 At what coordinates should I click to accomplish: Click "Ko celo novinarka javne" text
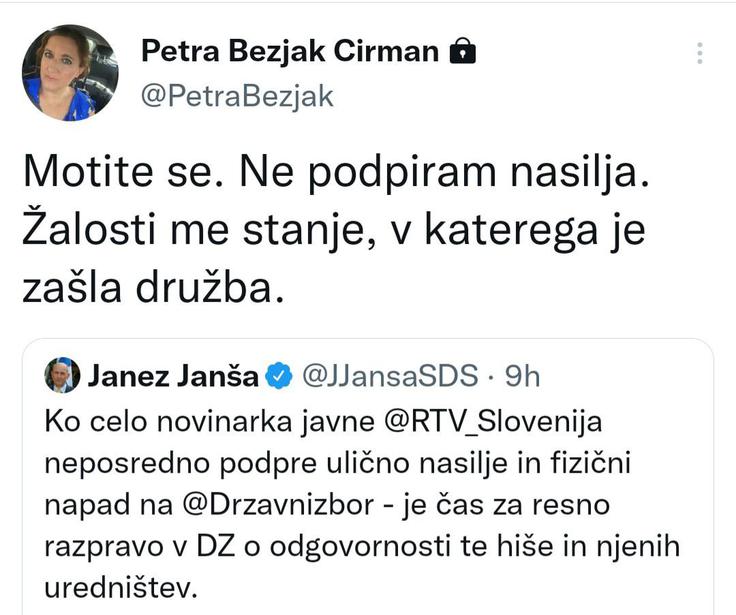(209, 422)
